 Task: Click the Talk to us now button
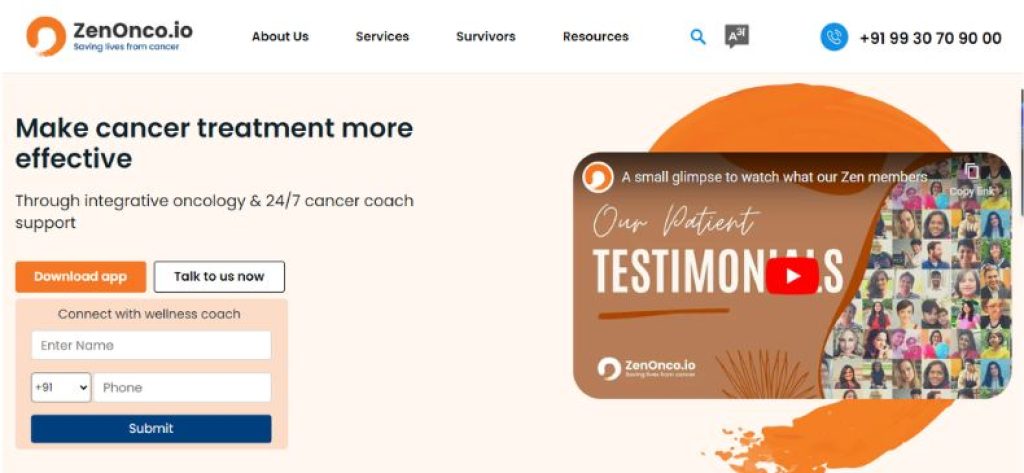coord(219,276)
